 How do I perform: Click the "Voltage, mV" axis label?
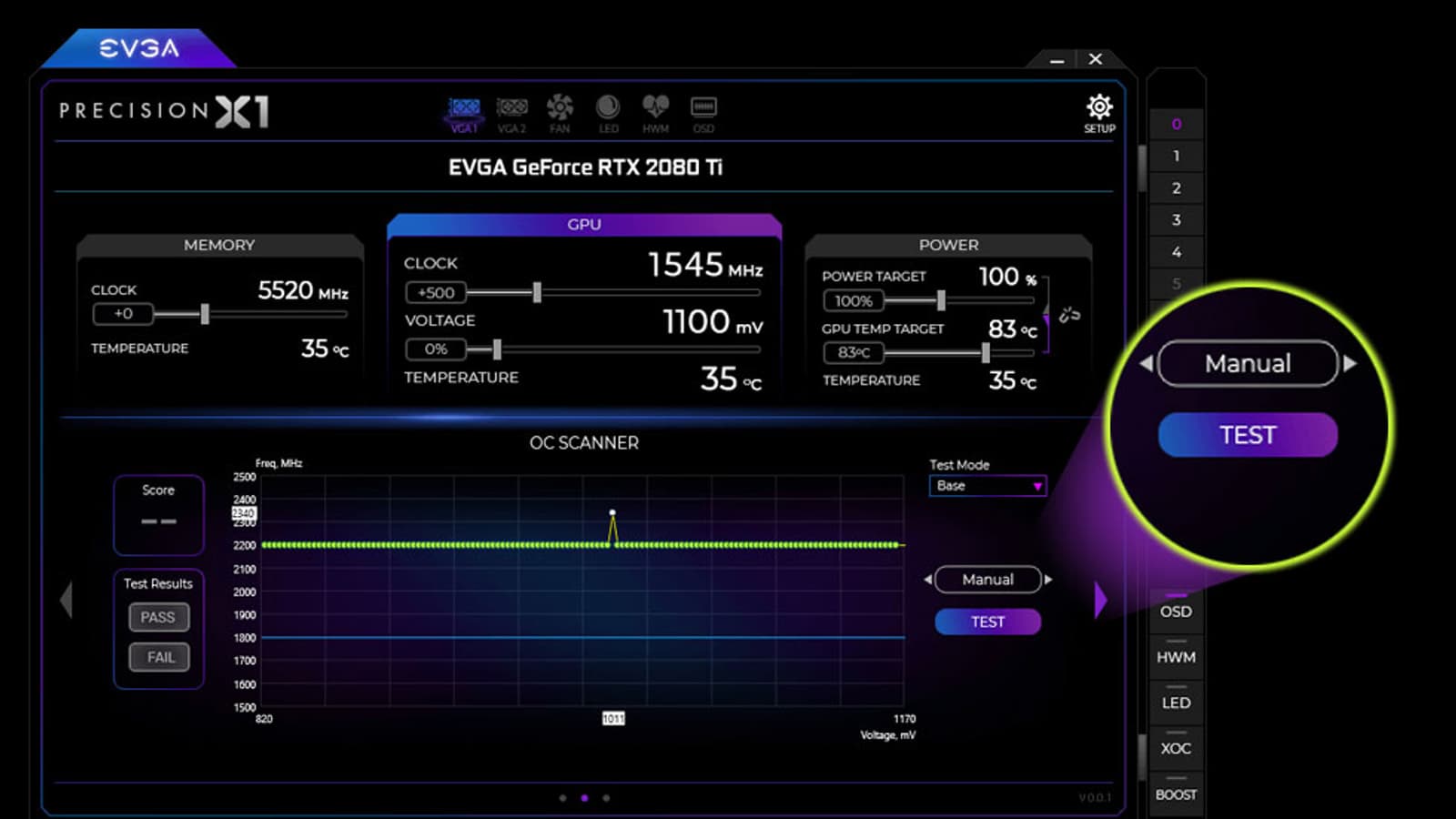click(888, 735)
